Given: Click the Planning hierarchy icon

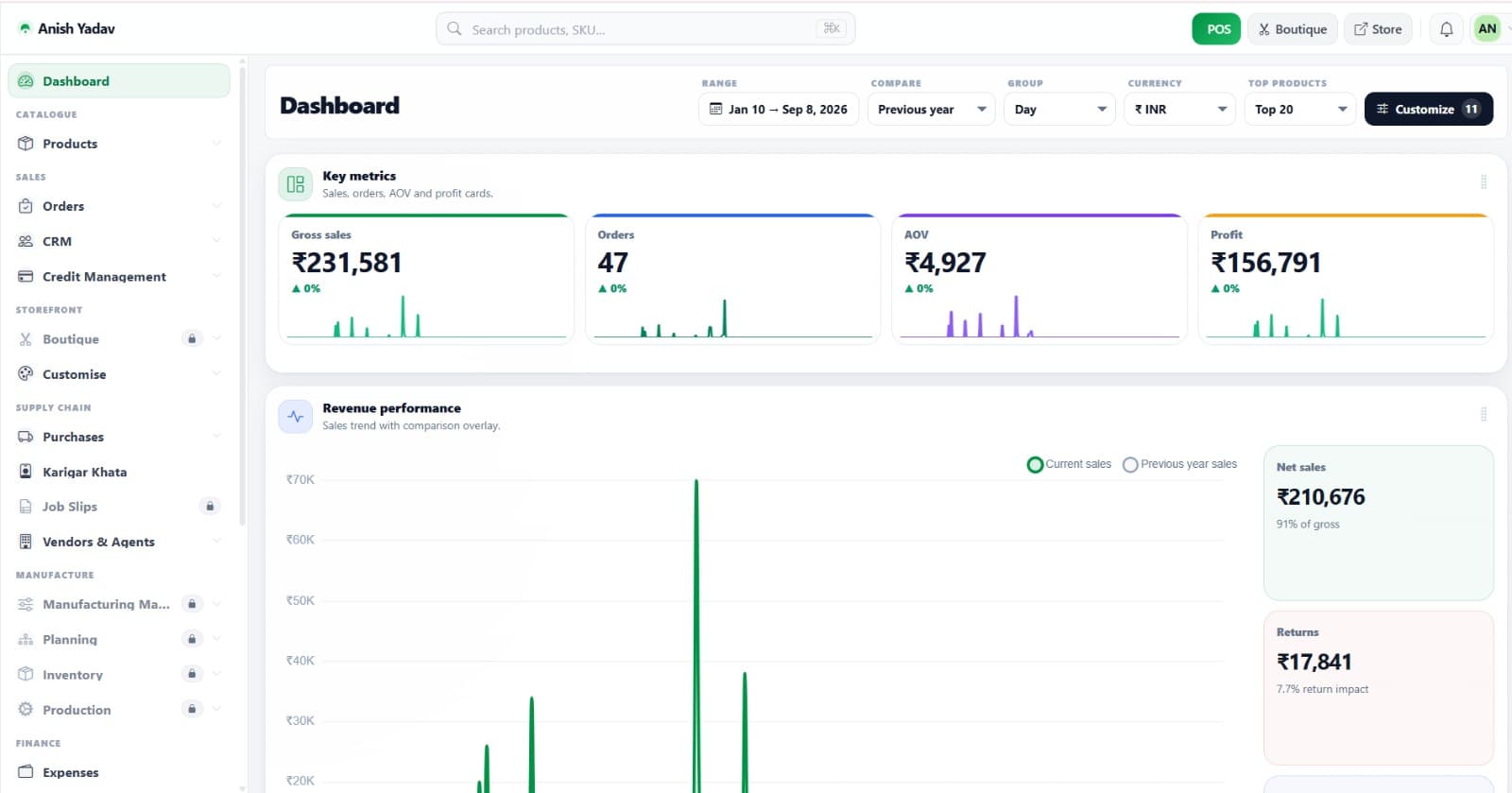Looking at the screenshot, I should (26, 640).
